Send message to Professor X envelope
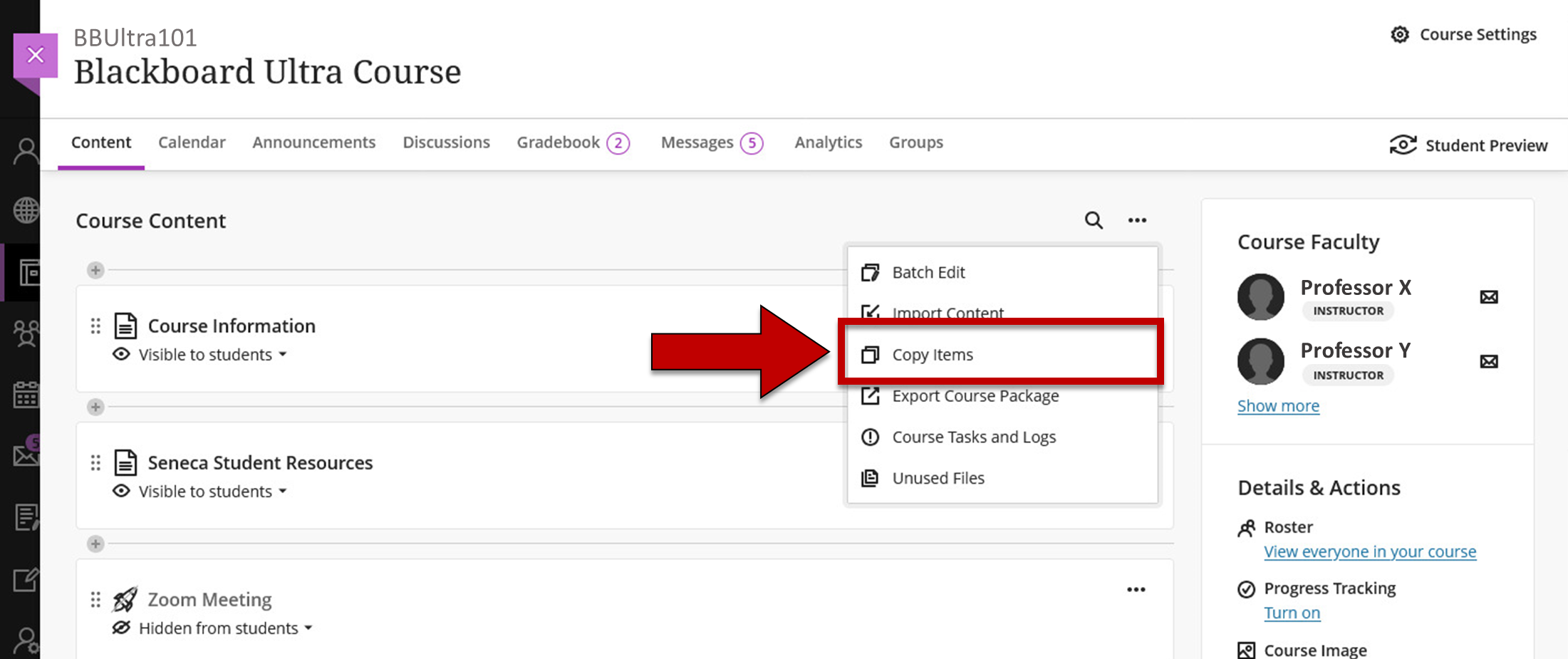Screen dimensions: 1568x659 pyautogui.click(x=1489, y=297)
